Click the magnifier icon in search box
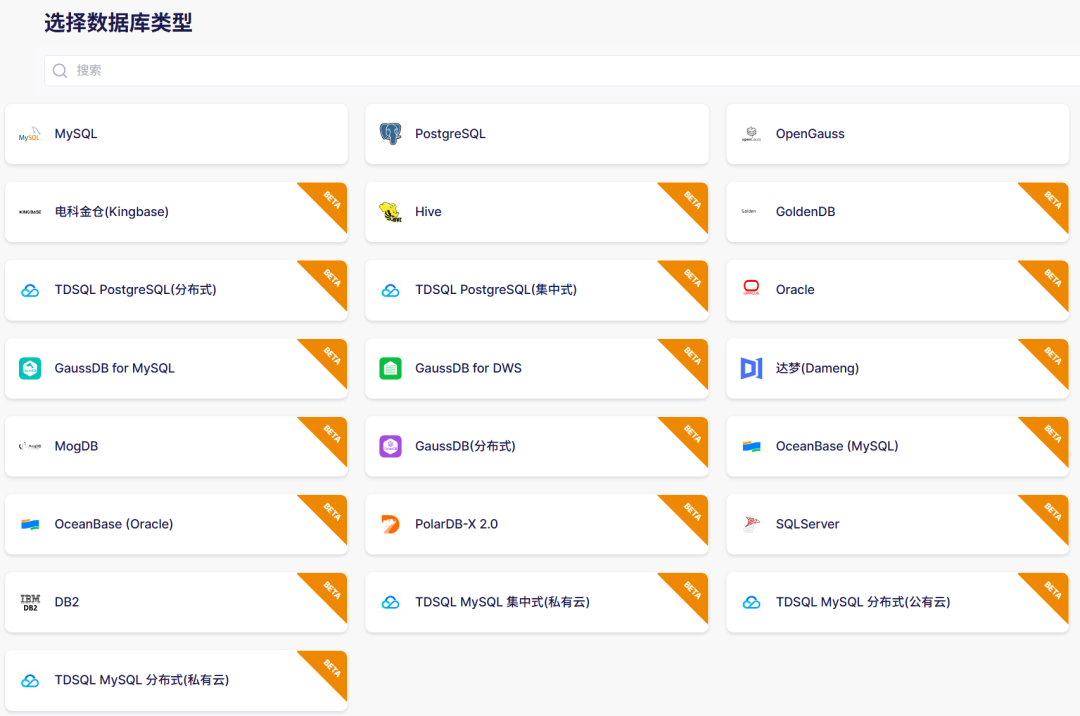 [x=60, y=70]
